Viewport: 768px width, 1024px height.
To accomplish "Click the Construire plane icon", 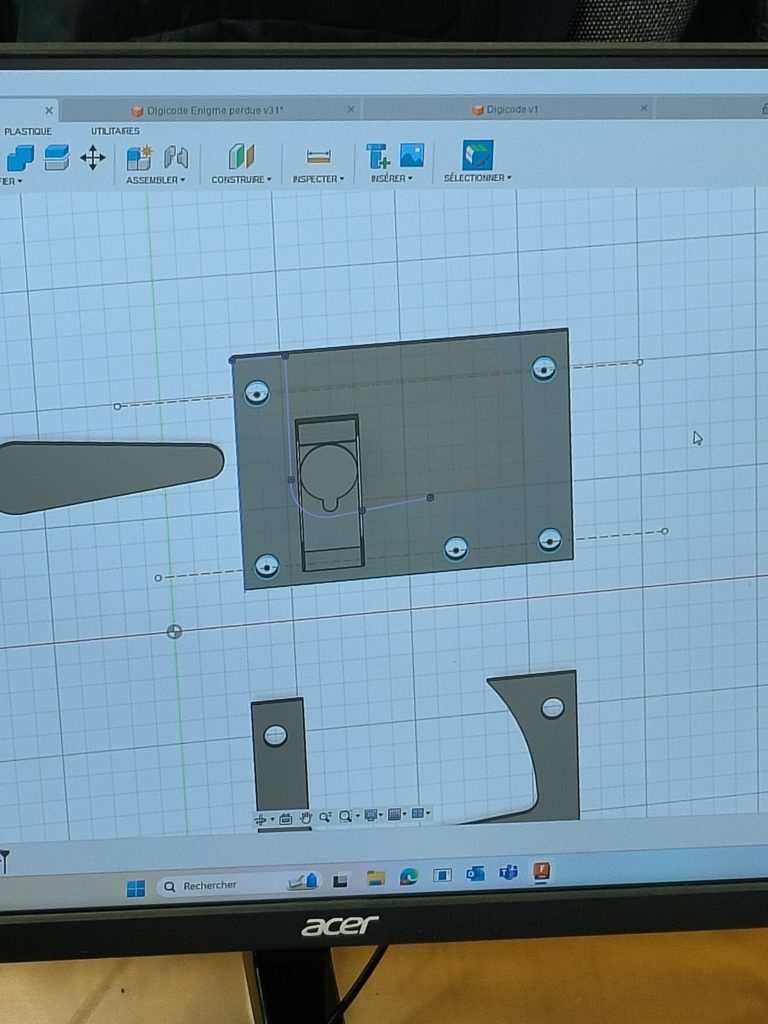I will click(241, 156).
